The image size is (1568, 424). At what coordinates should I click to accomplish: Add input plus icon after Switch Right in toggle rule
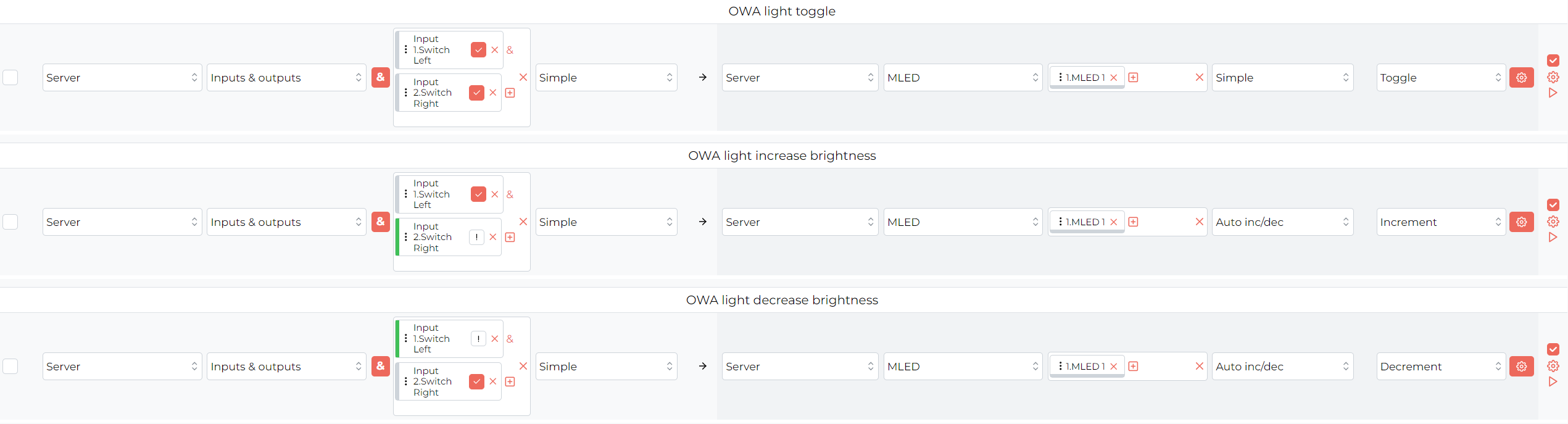510,93
